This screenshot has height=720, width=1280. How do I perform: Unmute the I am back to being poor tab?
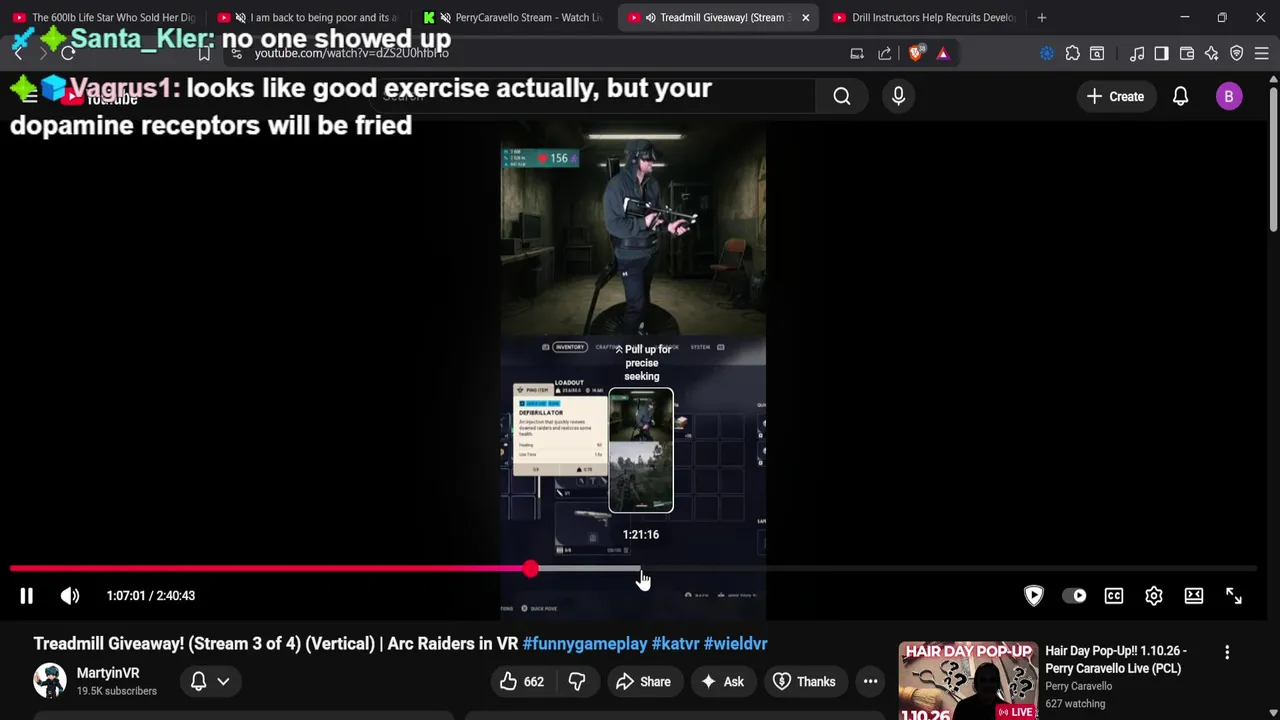coord(240,17)
